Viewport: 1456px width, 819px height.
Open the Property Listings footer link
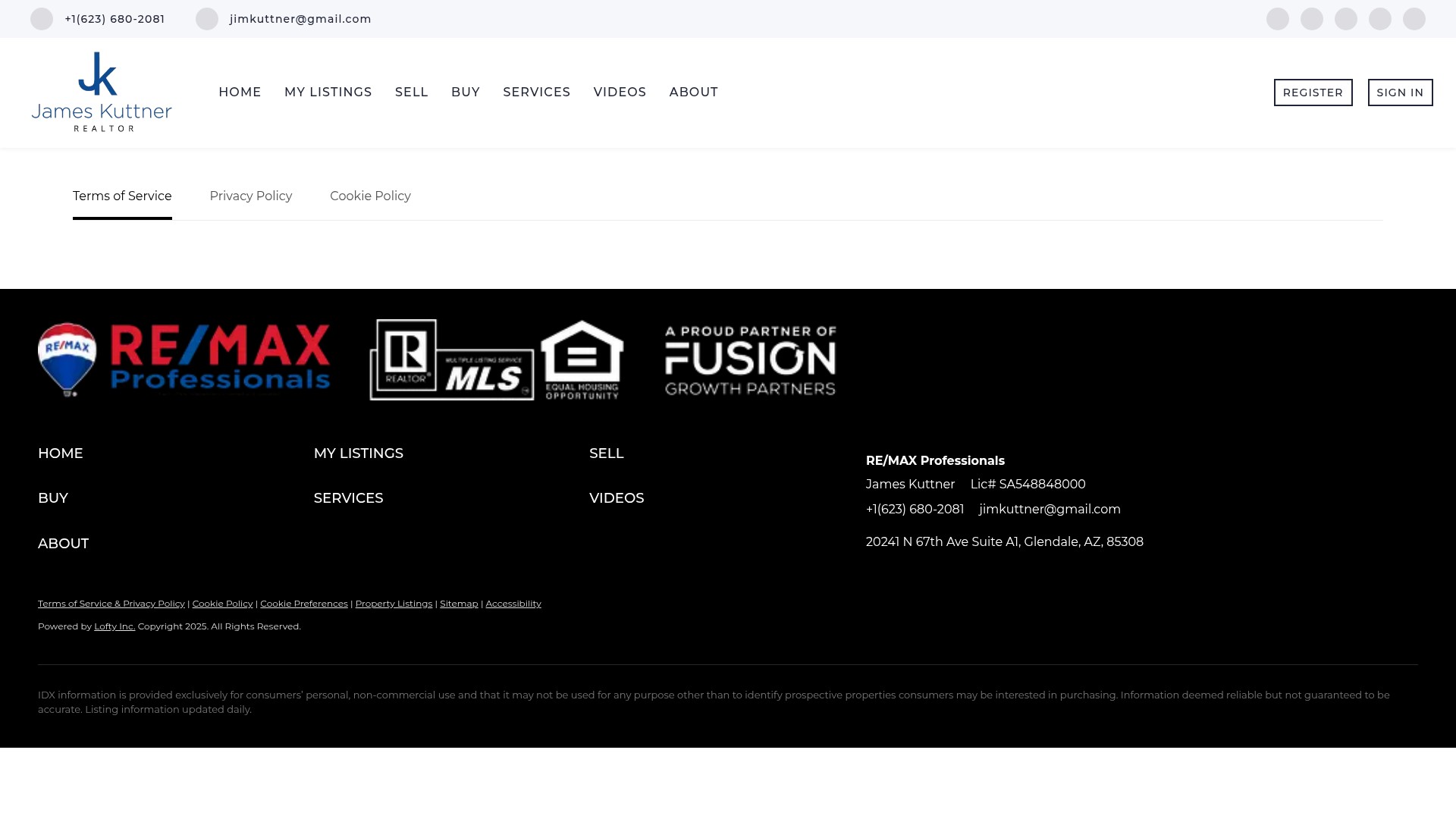[394, 604]
